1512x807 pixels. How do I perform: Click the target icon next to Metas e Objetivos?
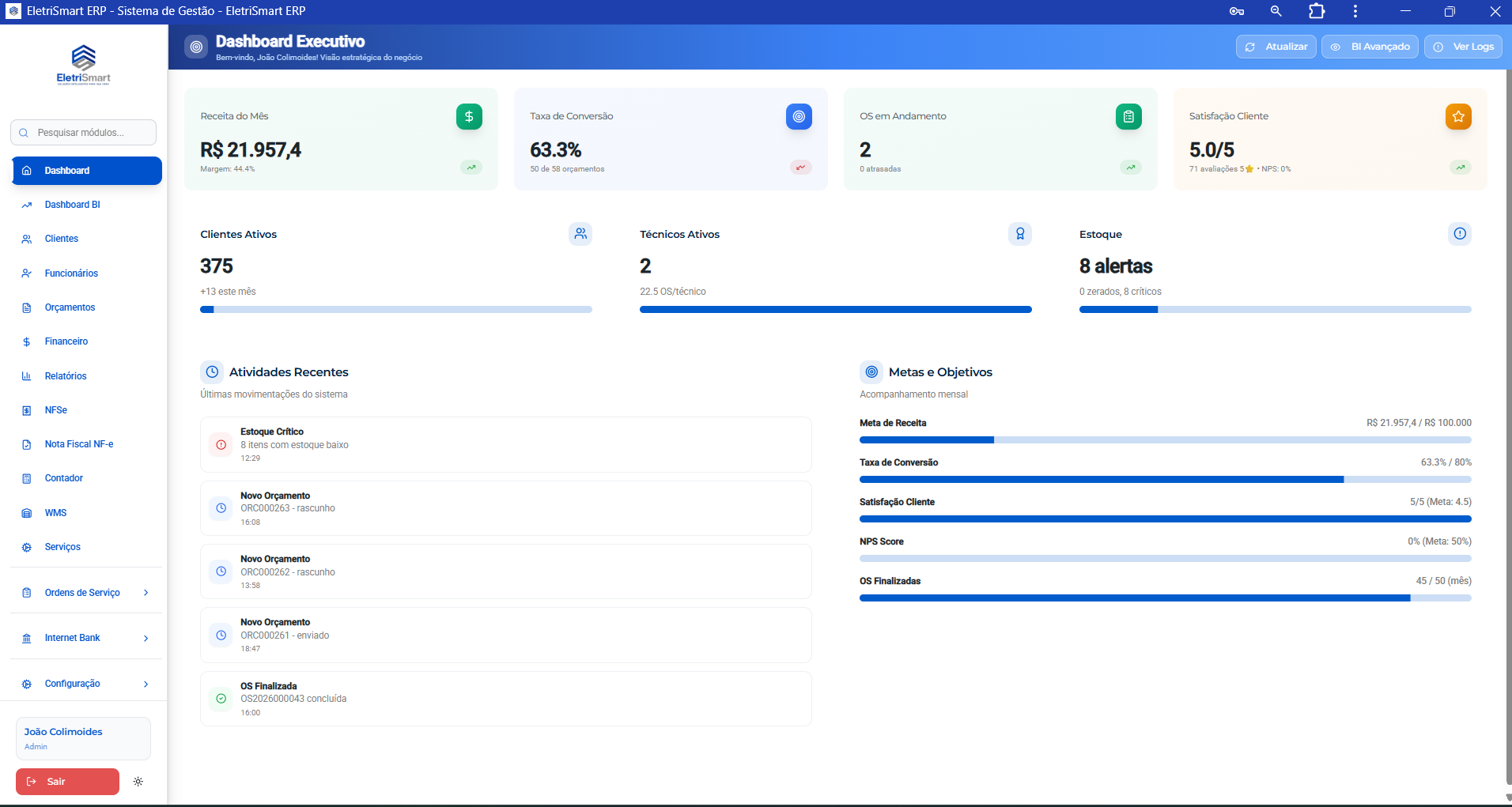[871, 371]
